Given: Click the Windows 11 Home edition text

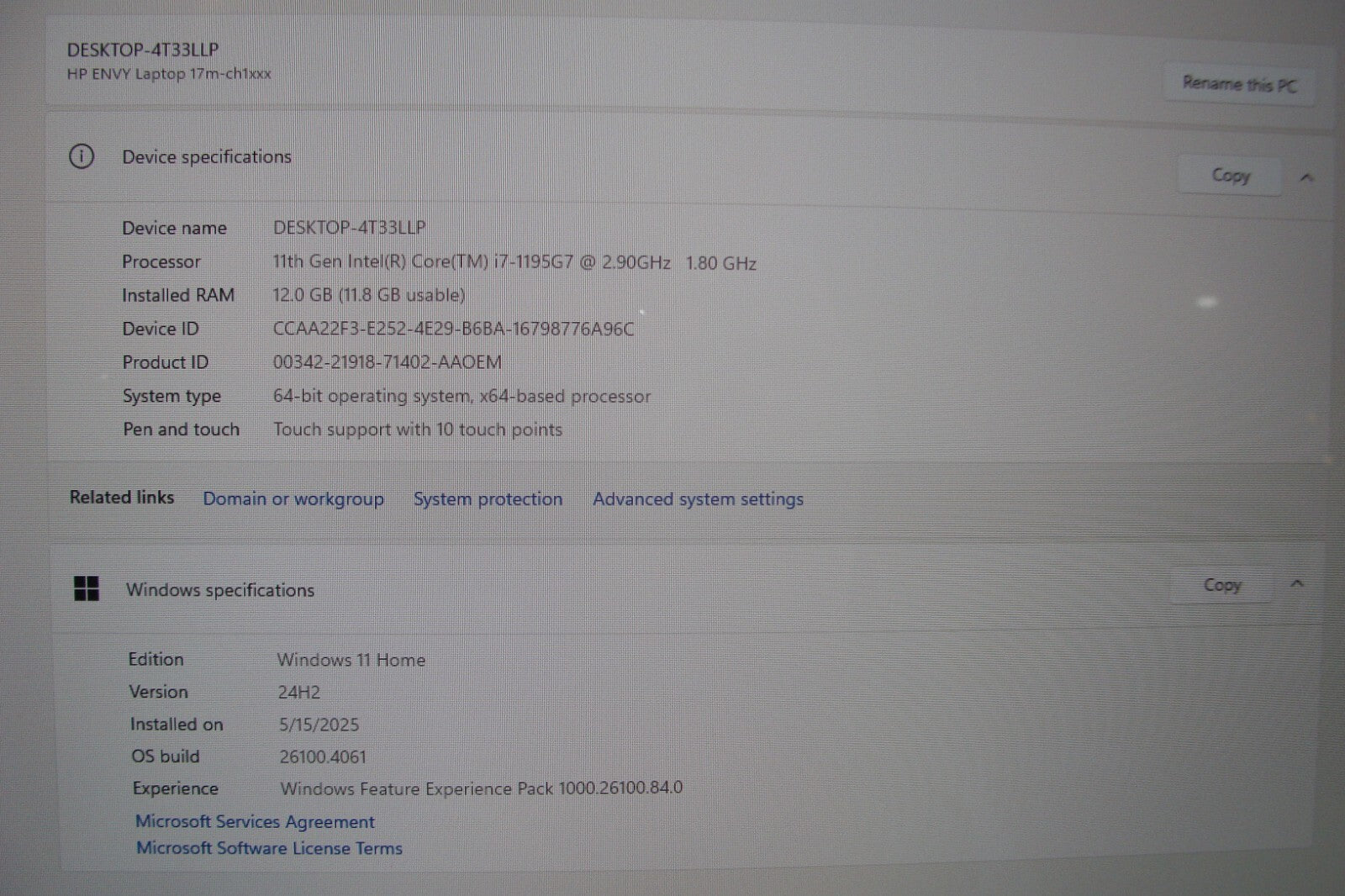Looking at the screenshot, I should pos(351,660).
